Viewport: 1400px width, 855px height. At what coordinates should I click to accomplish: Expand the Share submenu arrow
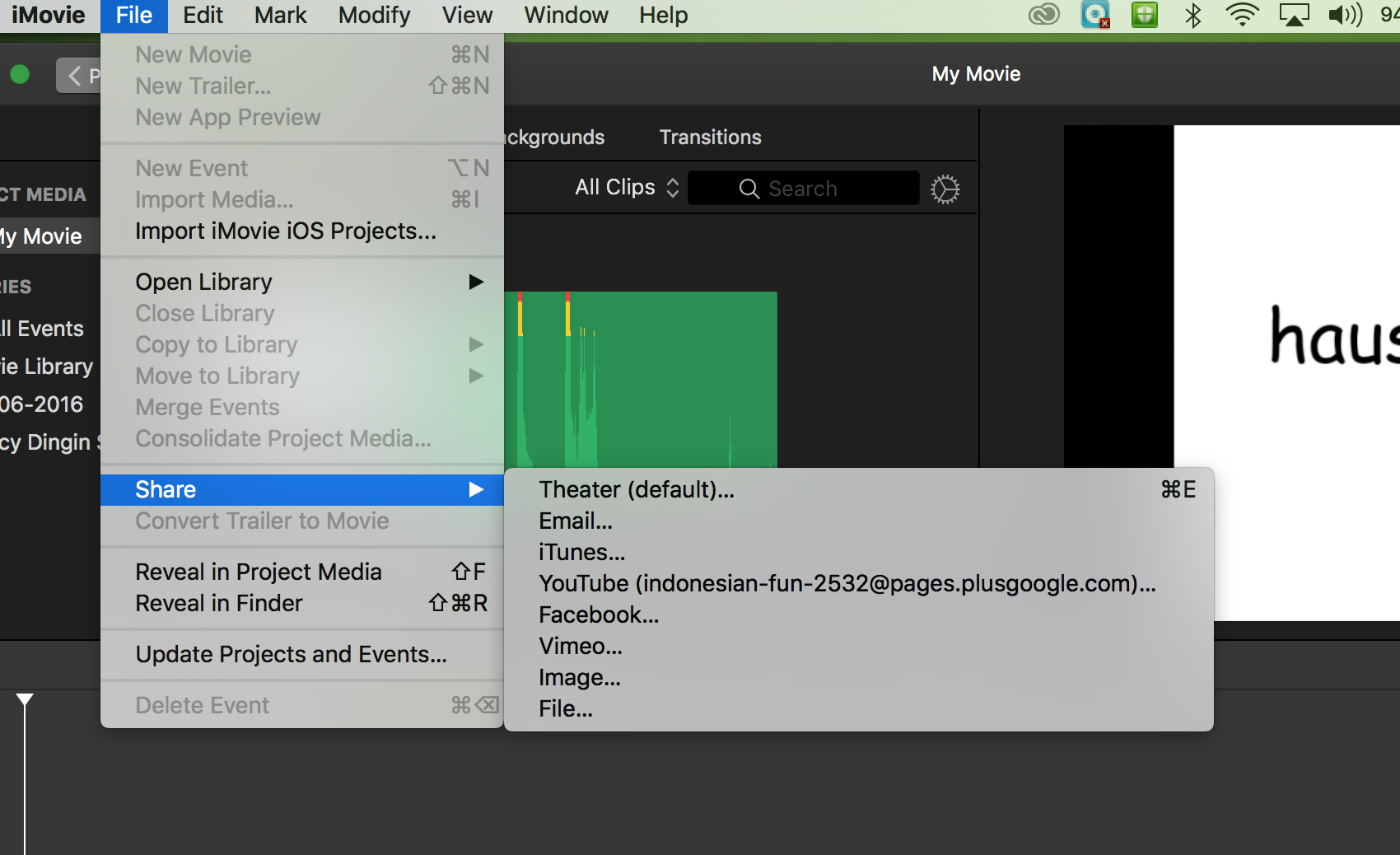click(475, 490)
